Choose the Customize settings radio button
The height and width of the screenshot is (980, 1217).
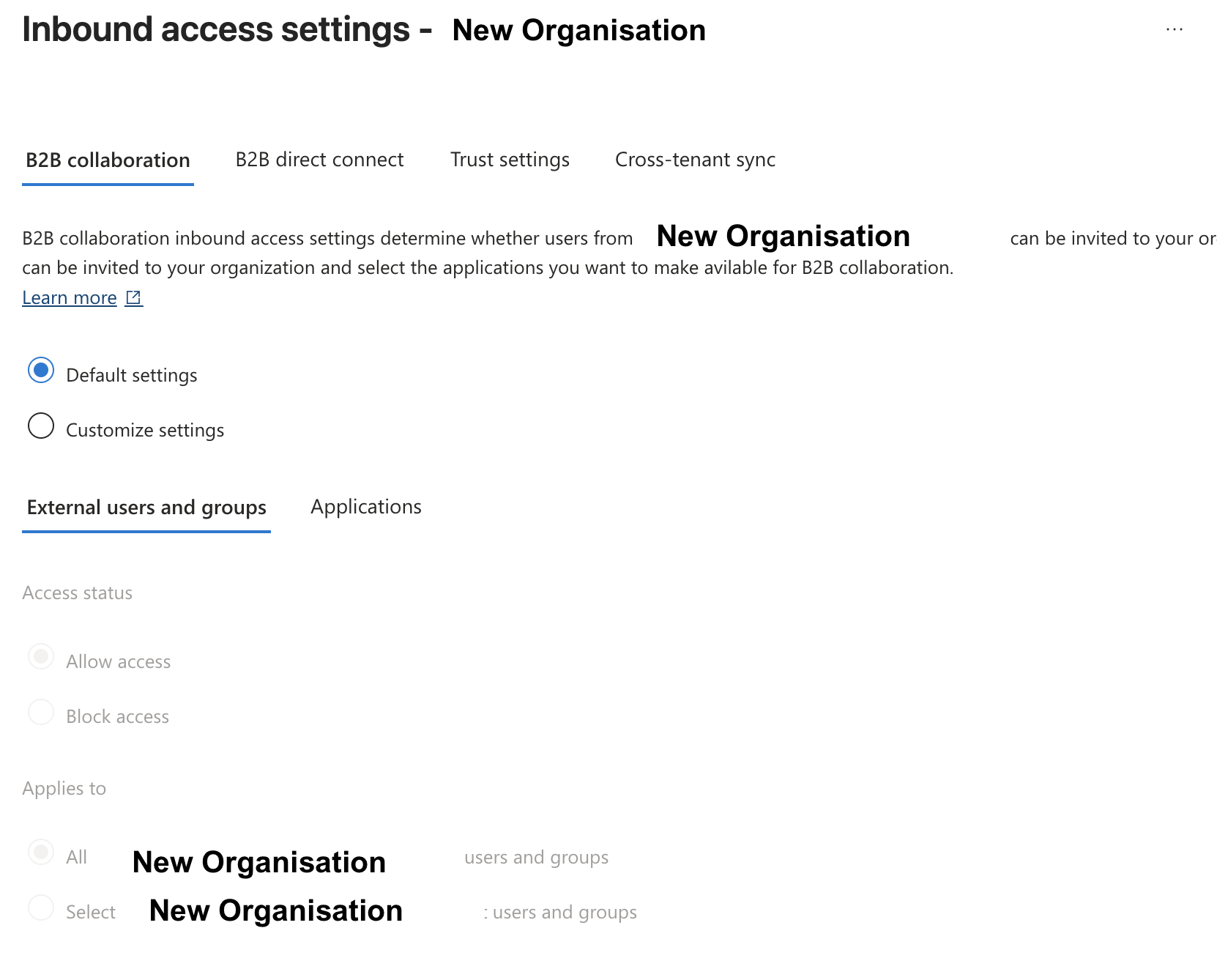(41, 426)
